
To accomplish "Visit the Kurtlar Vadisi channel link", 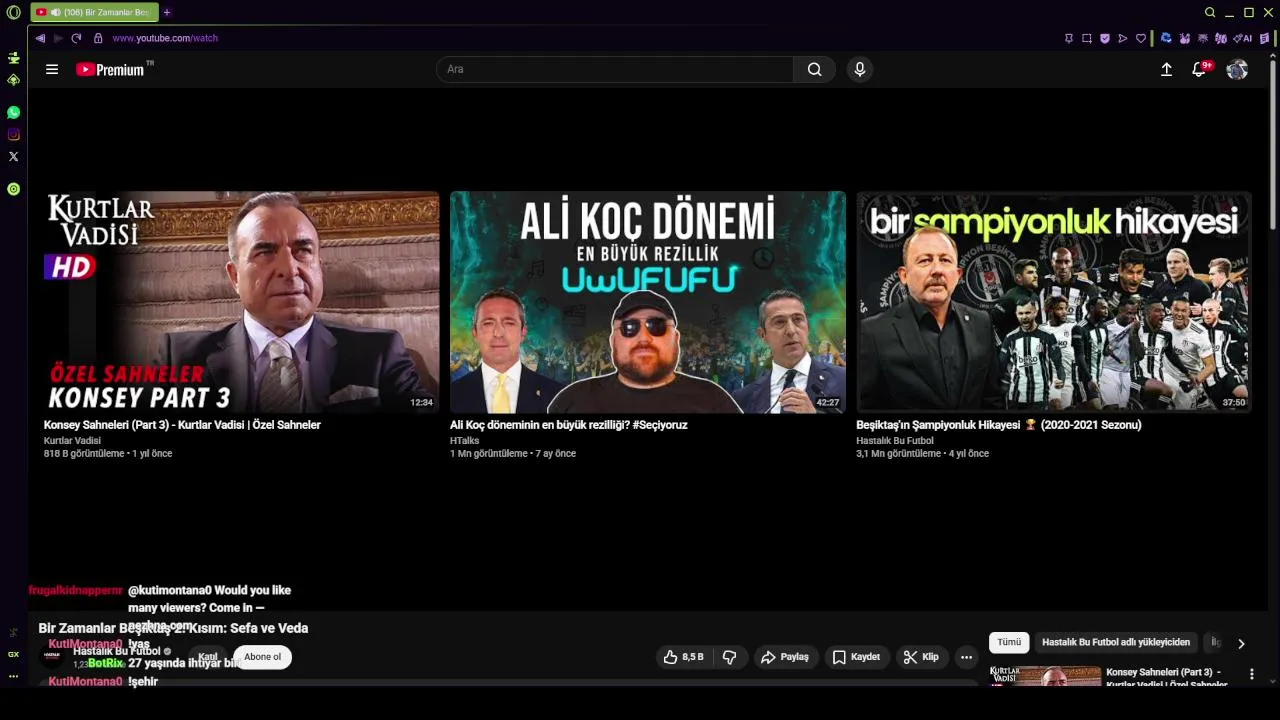I will point(72,441).
